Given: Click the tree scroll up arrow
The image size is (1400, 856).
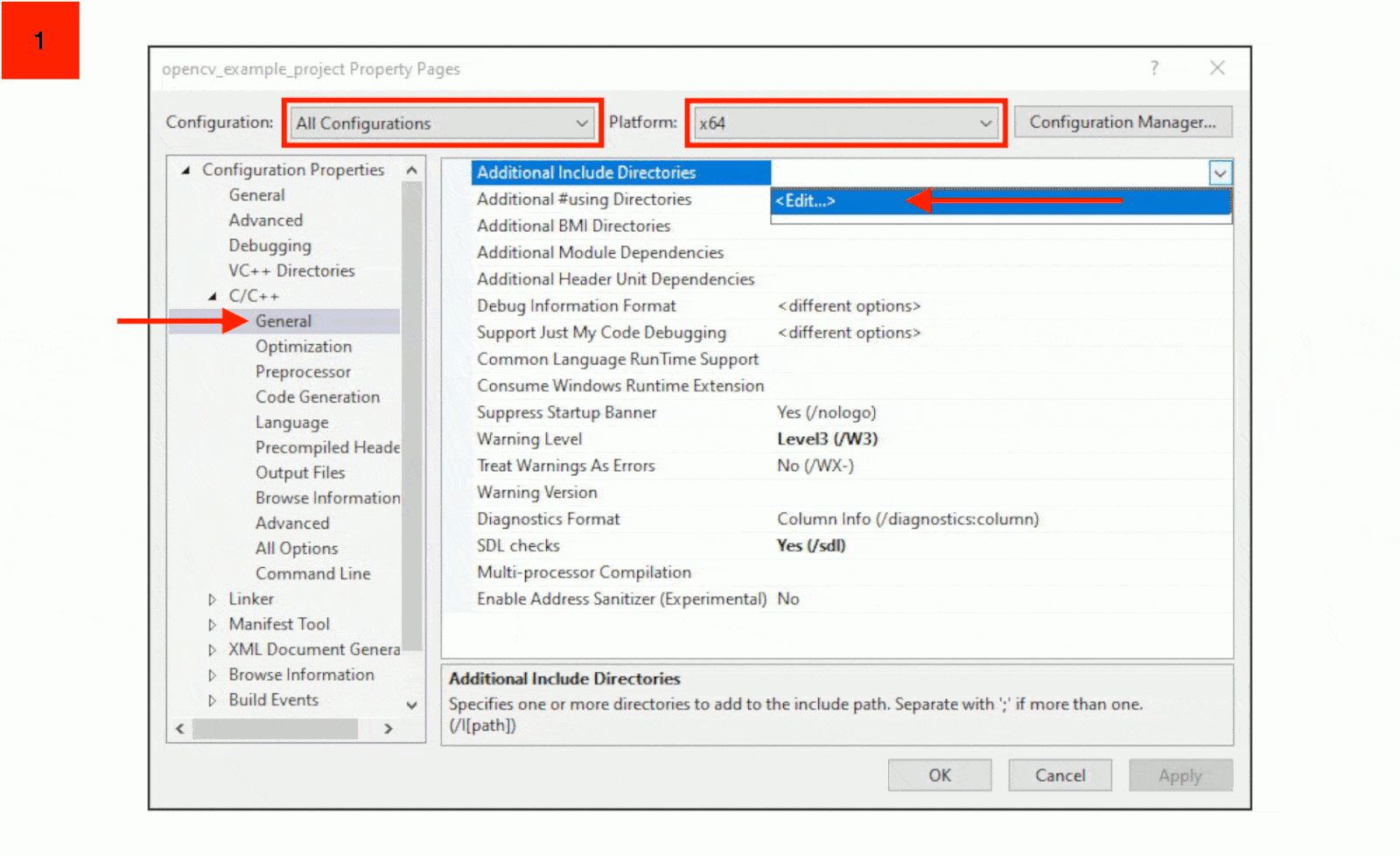Looking at the screenshot, I should click(x=412, y=170).
